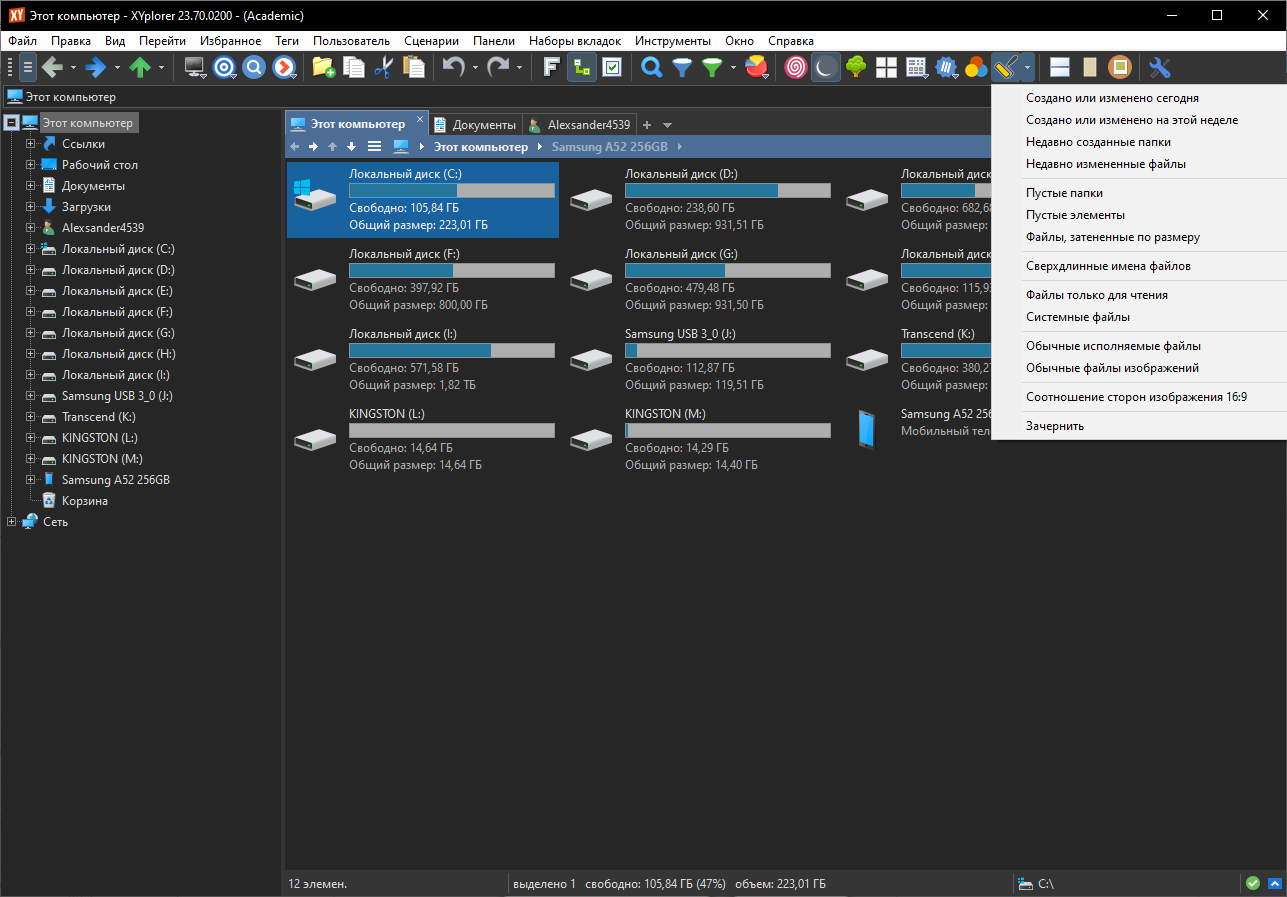1287x897 pixels.
Task: Open the tab list dropdown arrow
Action: (x=668, y=125)
